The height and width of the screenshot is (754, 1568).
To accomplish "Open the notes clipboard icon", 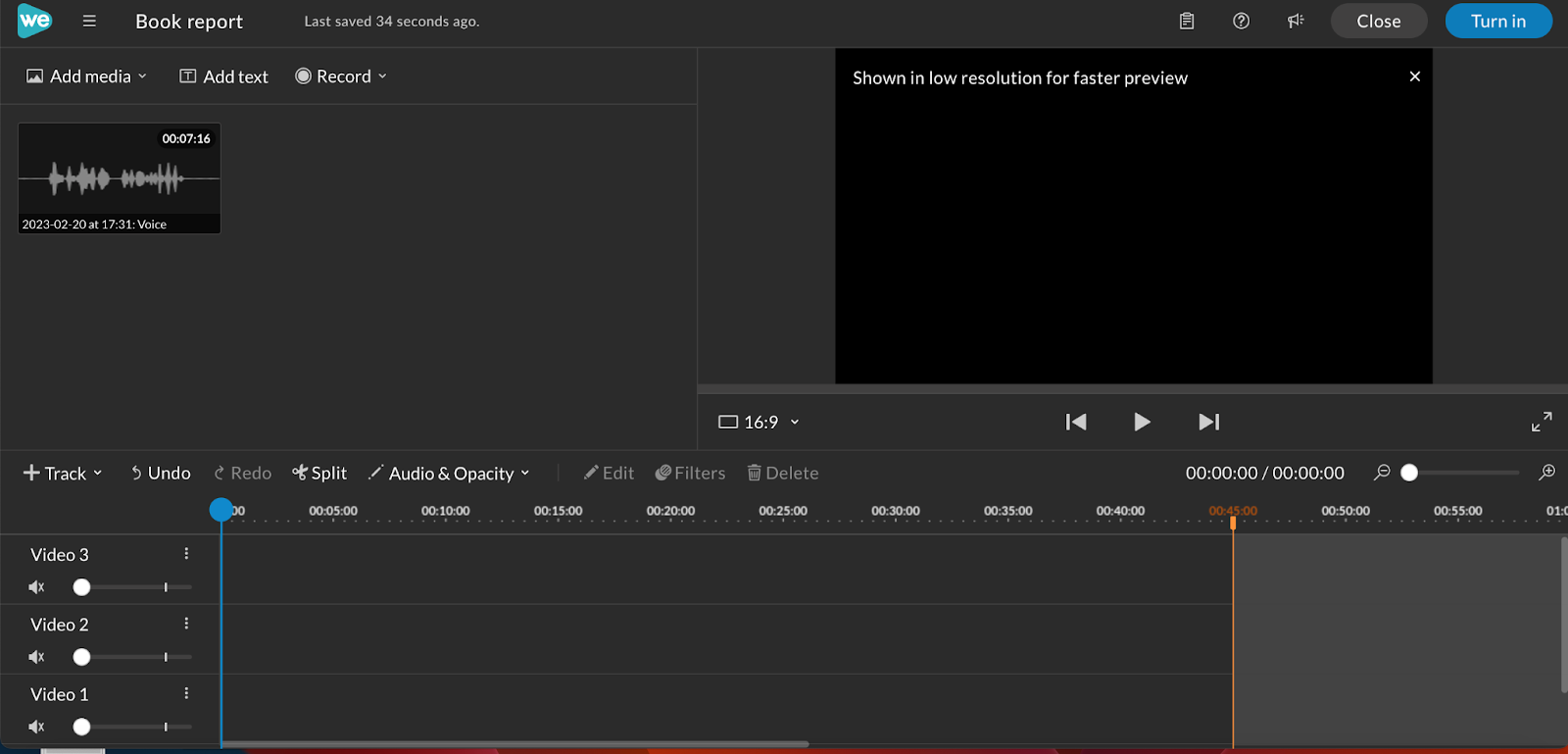I will pyautogui.click(x=1187, y=21).
